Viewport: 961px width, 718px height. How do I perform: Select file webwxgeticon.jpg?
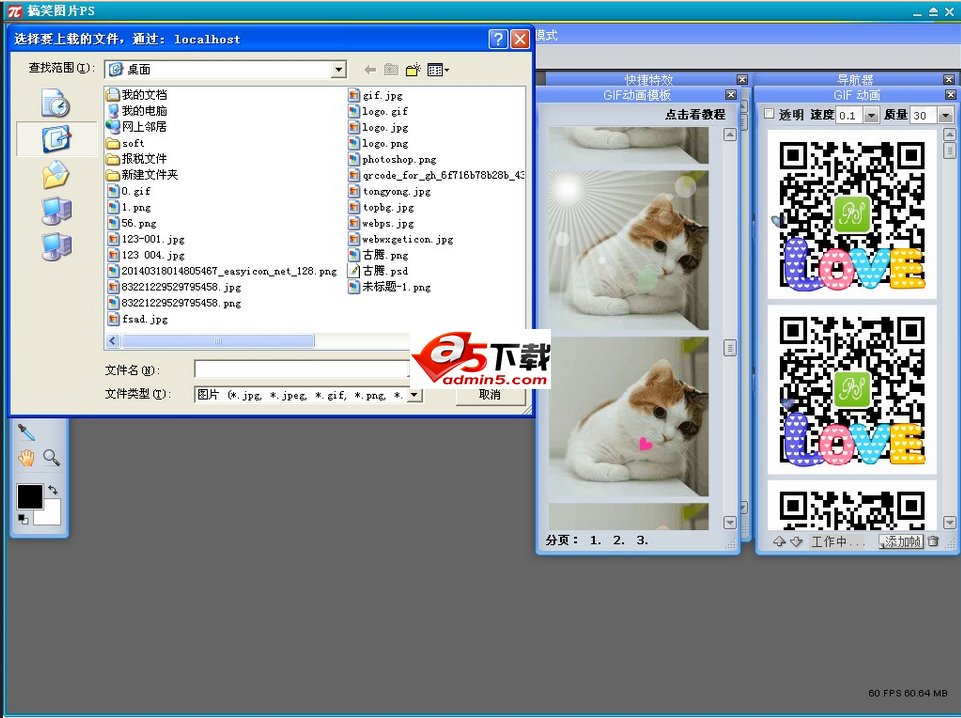click(401, 239)
